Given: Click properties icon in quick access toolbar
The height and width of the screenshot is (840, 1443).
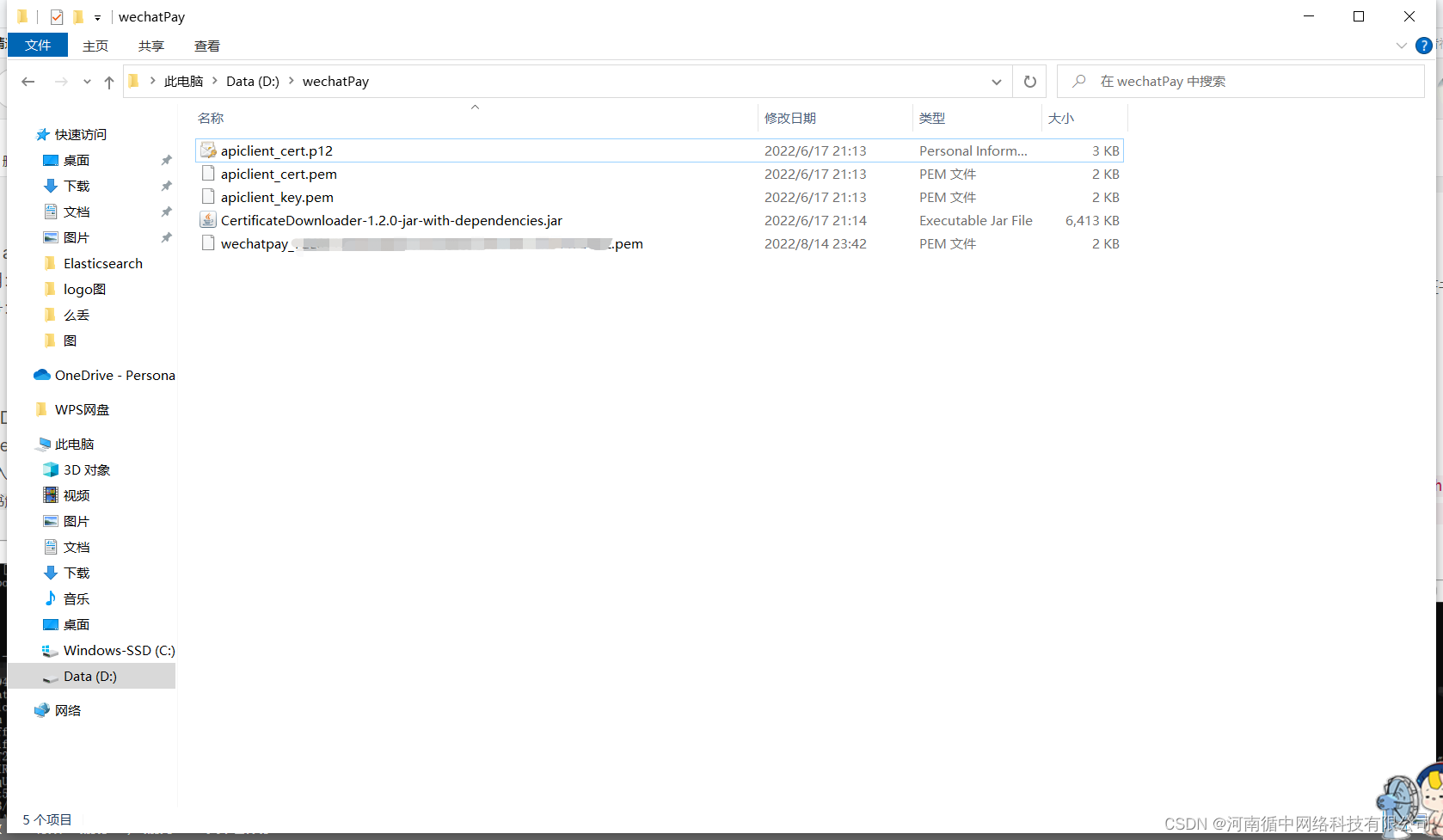Looking at the screenshot, I should pyautogui.click(x=57, y=16).
